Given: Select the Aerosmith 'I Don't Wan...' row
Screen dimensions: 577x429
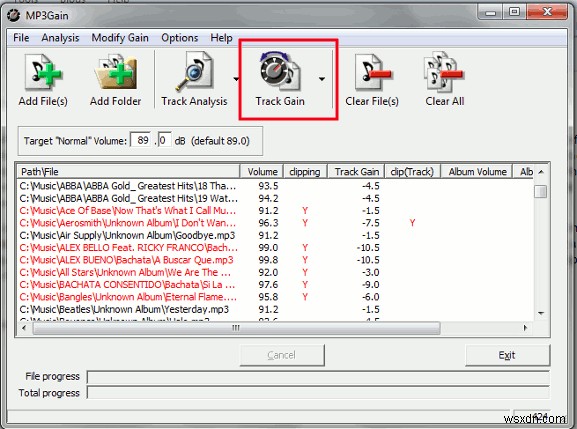Looking at the screenshot, I should [x=276, y=223].
